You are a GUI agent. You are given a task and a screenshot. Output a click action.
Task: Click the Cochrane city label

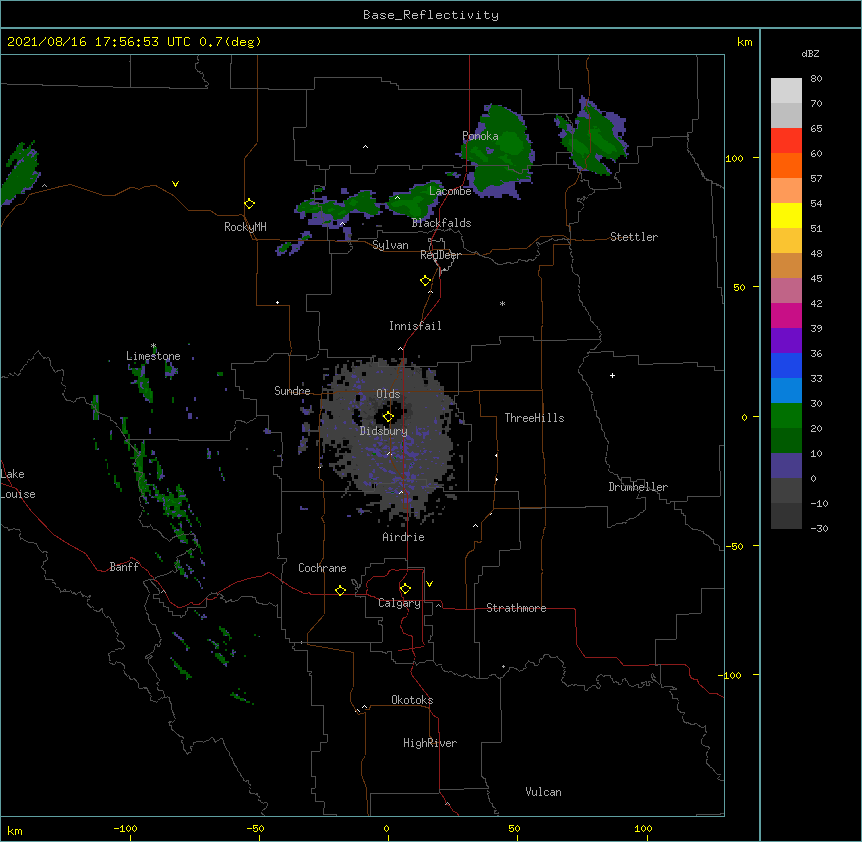(x=322, y=568)
